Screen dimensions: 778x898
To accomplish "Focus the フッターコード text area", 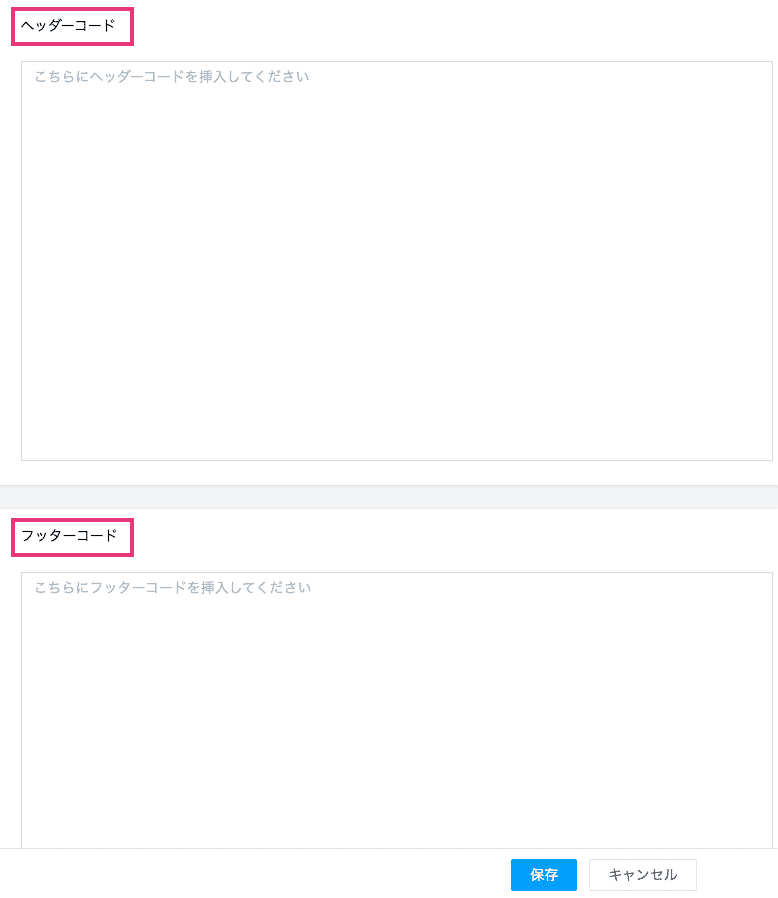I will tap(396, 710).
